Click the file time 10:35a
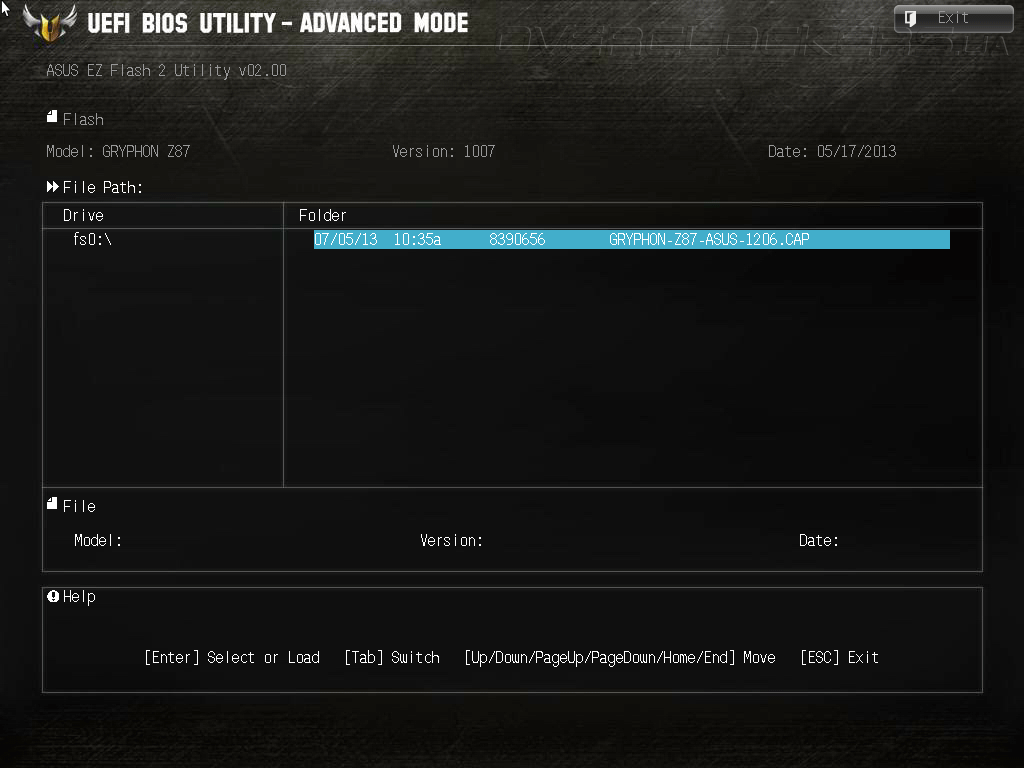1024x768 pixels. click(x=417, y=239)
